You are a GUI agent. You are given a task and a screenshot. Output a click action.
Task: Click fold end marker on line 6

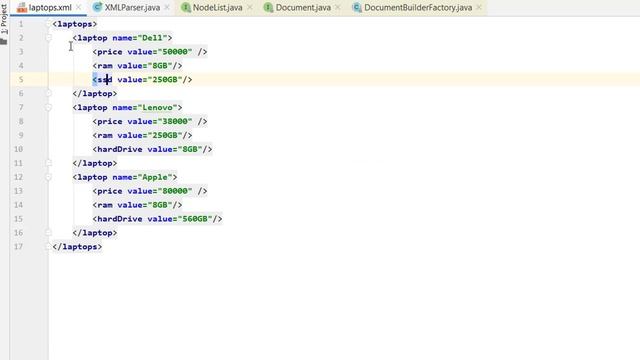coord(48,93)
